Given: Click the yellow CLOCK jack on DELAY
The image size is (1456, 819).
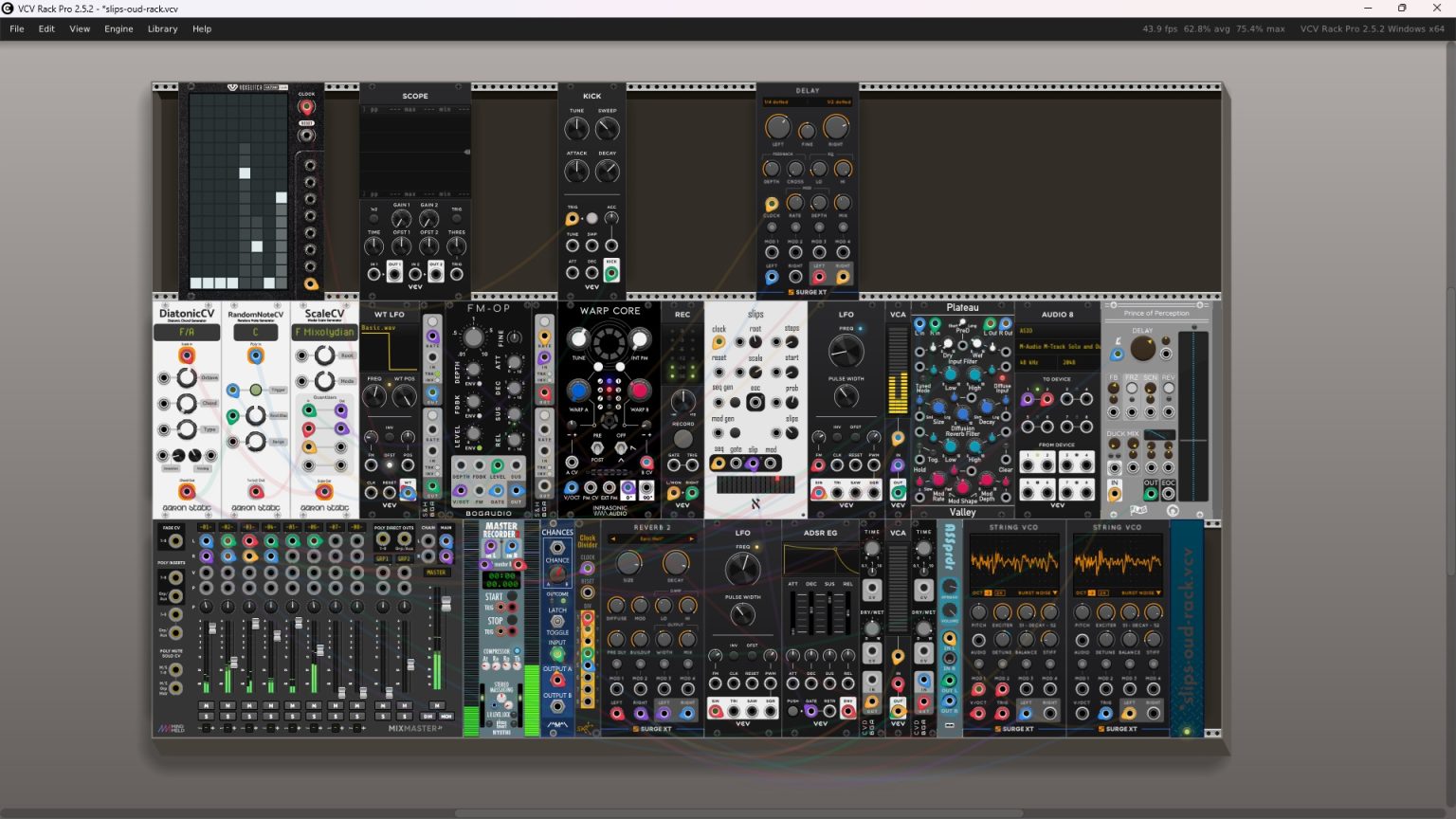Looking at the screenshot, I should [772, 204].
